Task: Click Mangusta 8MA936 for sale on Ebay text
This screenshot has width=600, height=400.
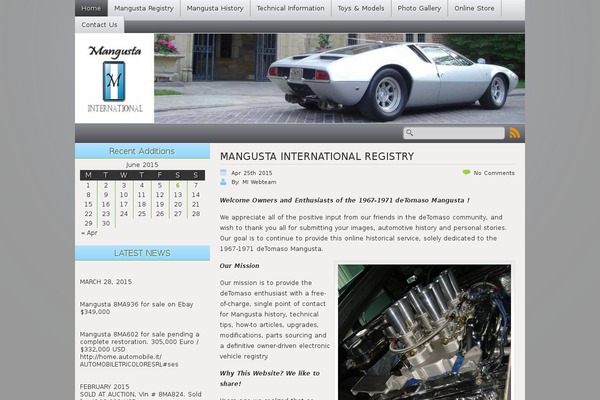Action: tap(136, 308)
